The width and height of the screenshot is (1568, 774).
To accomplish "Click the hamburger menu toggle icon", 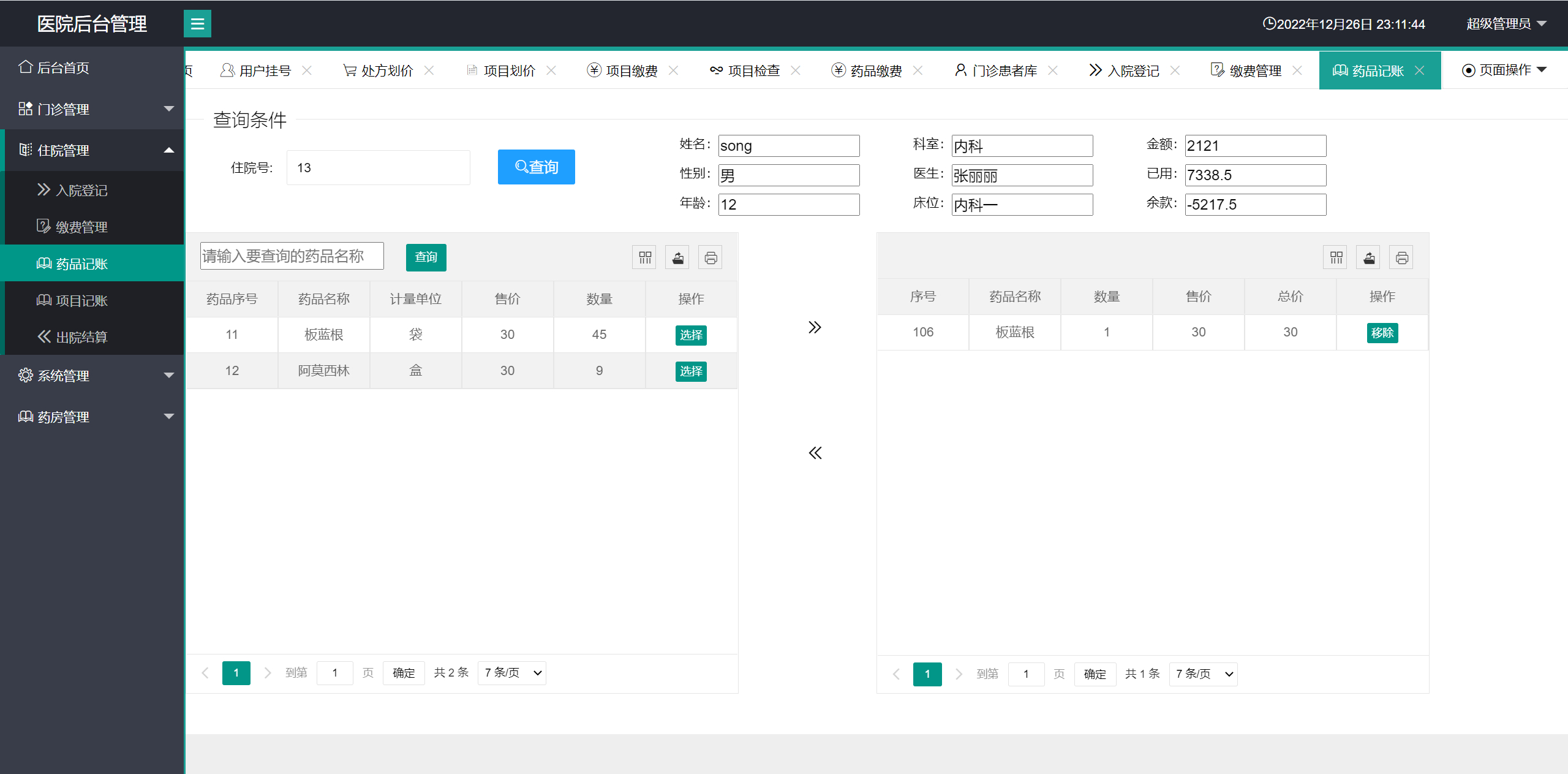I will click(x=197, y=24).
